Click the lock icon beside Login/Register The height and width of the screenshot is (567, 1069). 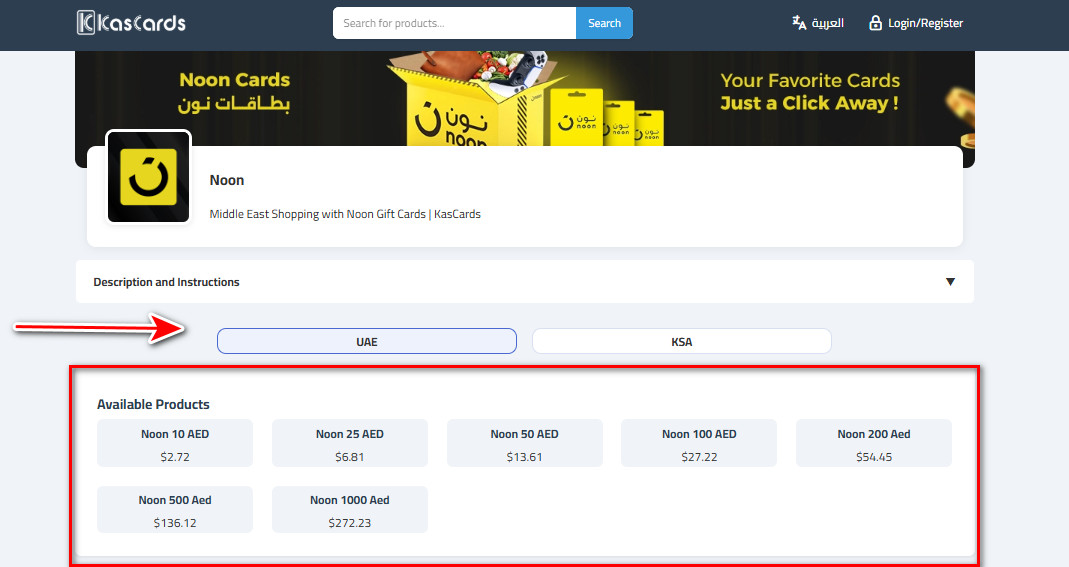(x=875, y=22)
